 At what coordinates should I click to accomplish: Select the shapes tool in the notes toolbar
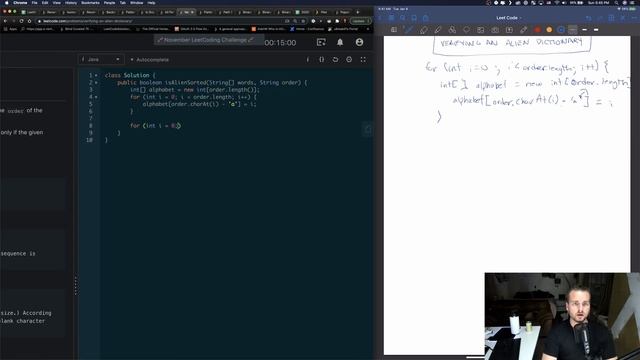pos(452,30)
